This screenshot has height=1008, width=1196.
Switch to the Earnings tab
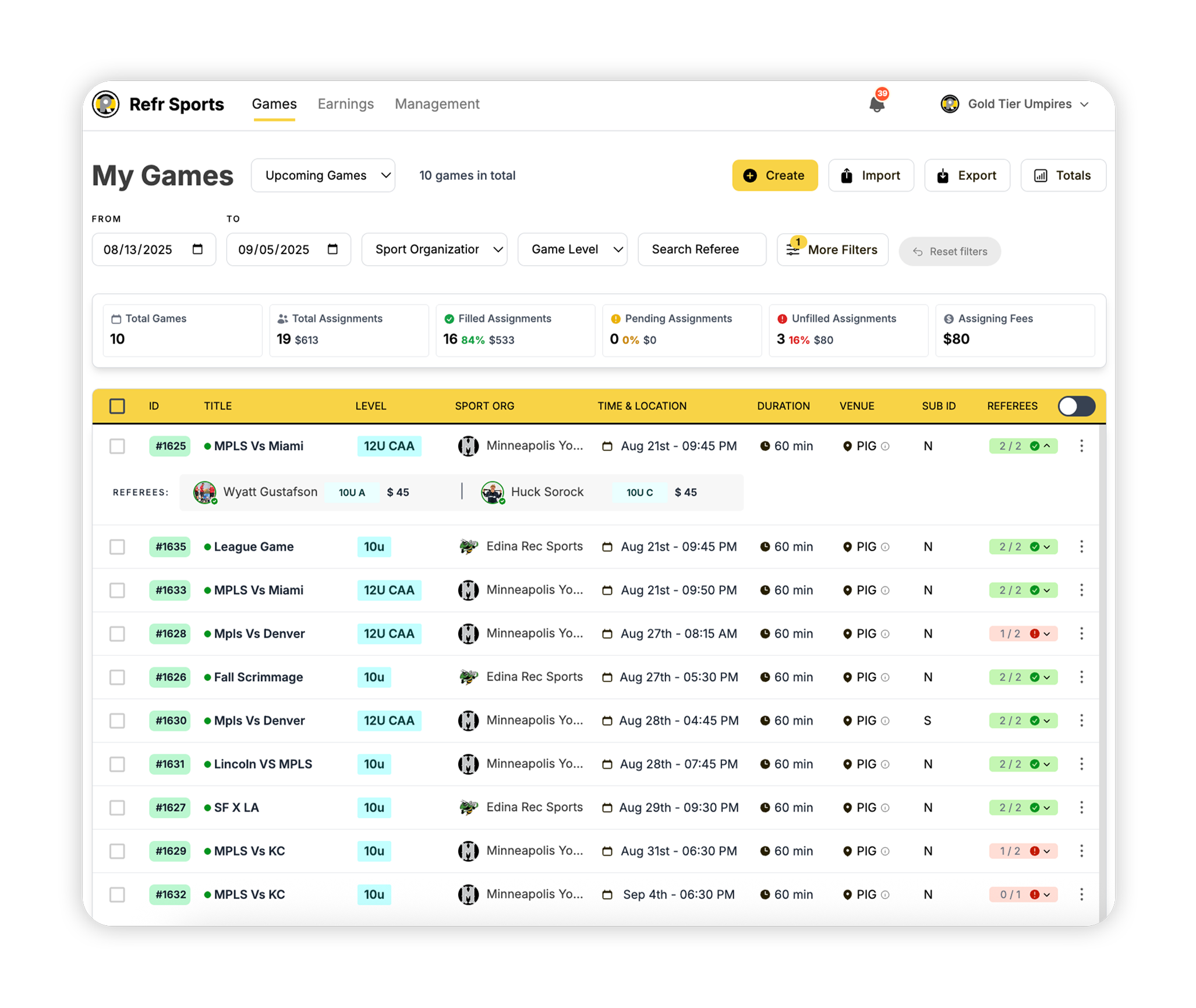(345, 104)
